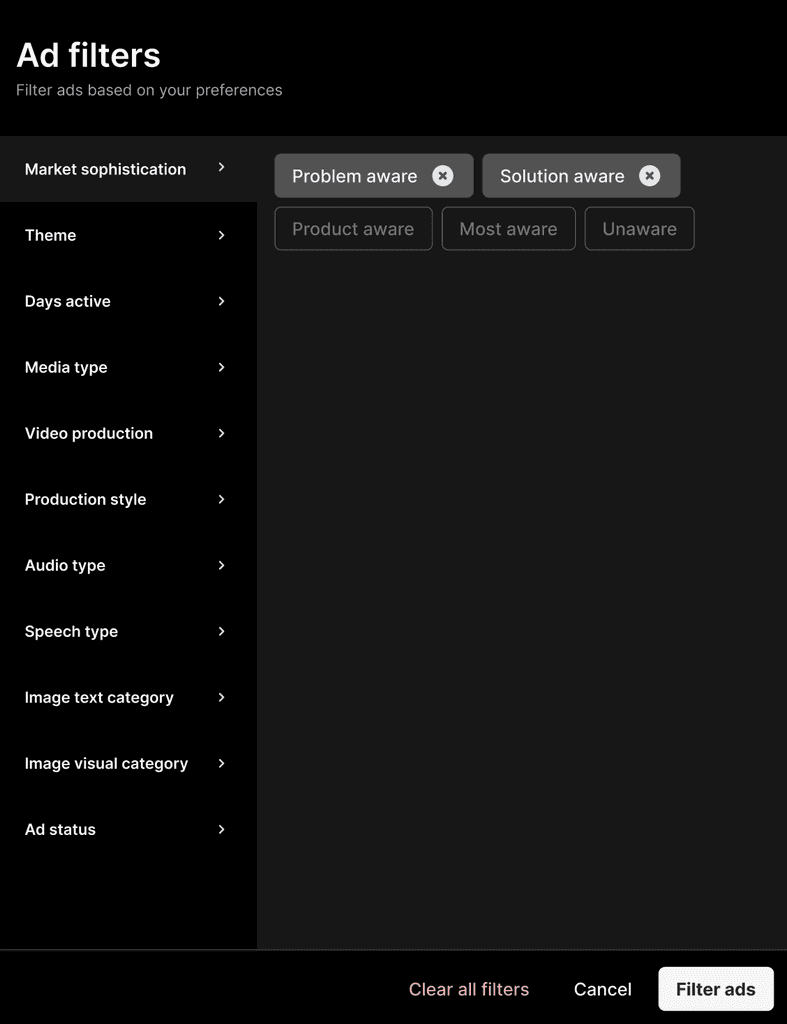787x1024 pixels.
Task: Click the arrow next to Video production
Action: [x=221, y=433]
